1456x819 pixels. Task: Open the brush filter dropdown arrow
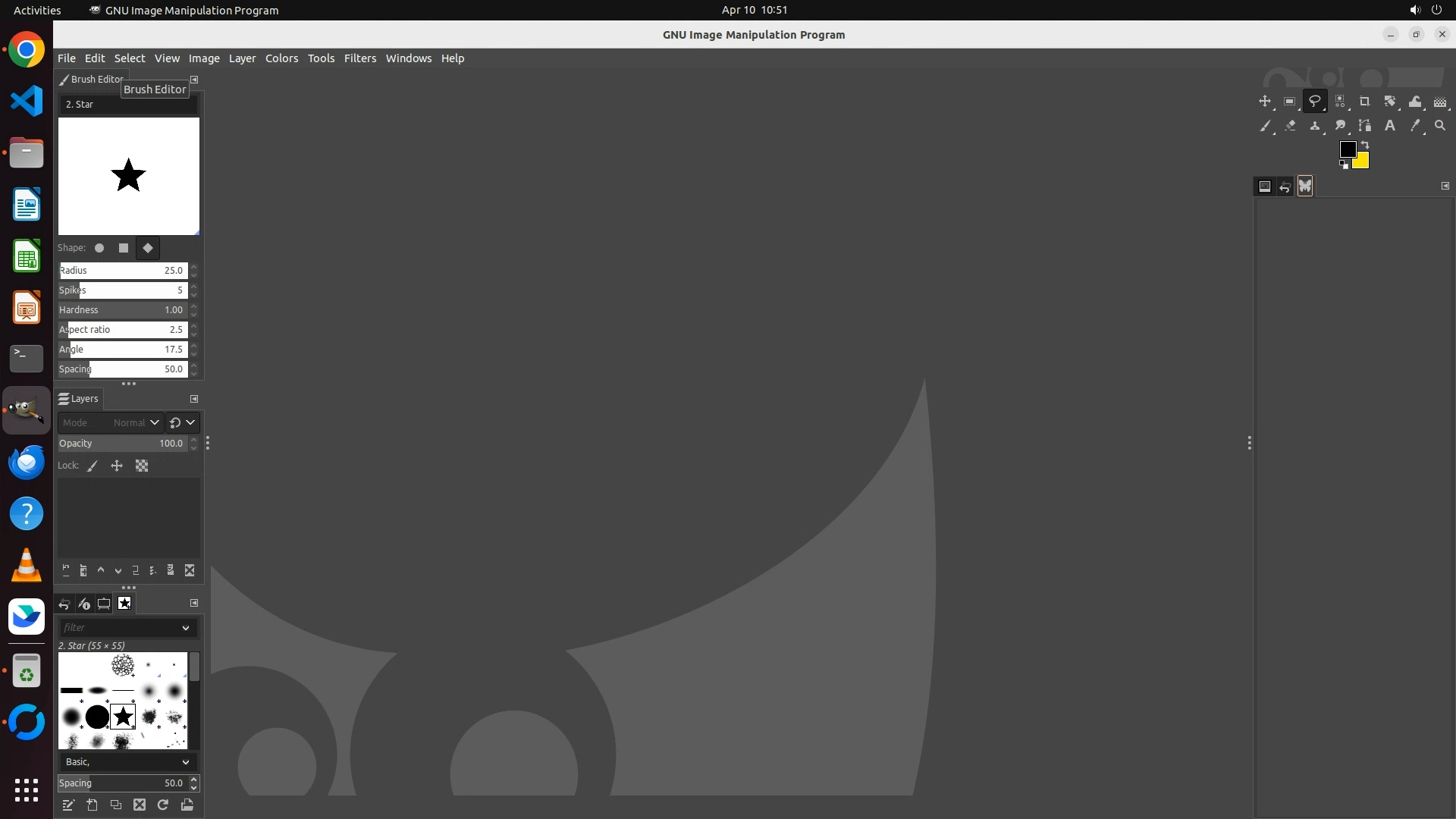(185, 628)
